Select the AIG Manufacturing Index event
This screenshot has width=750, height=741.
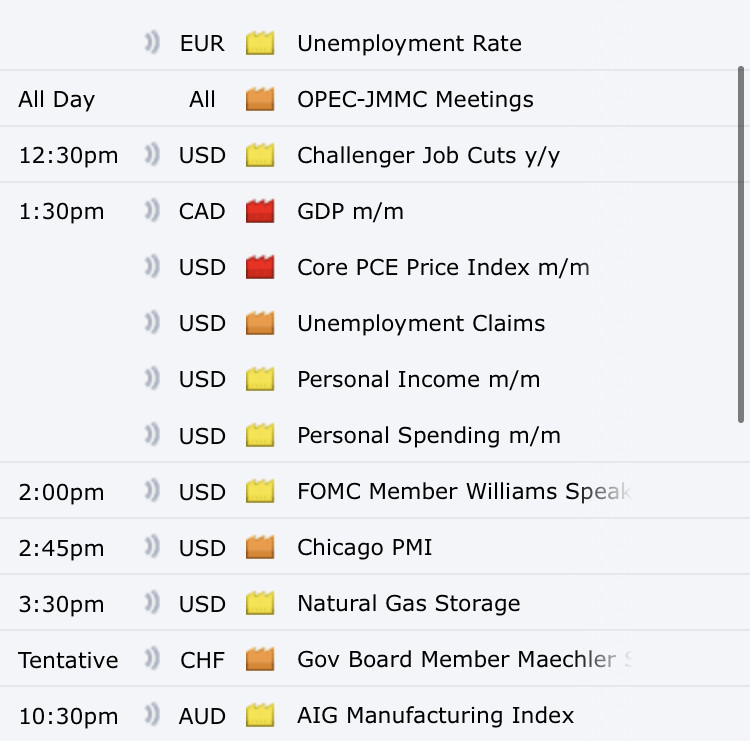click(435, 716)
